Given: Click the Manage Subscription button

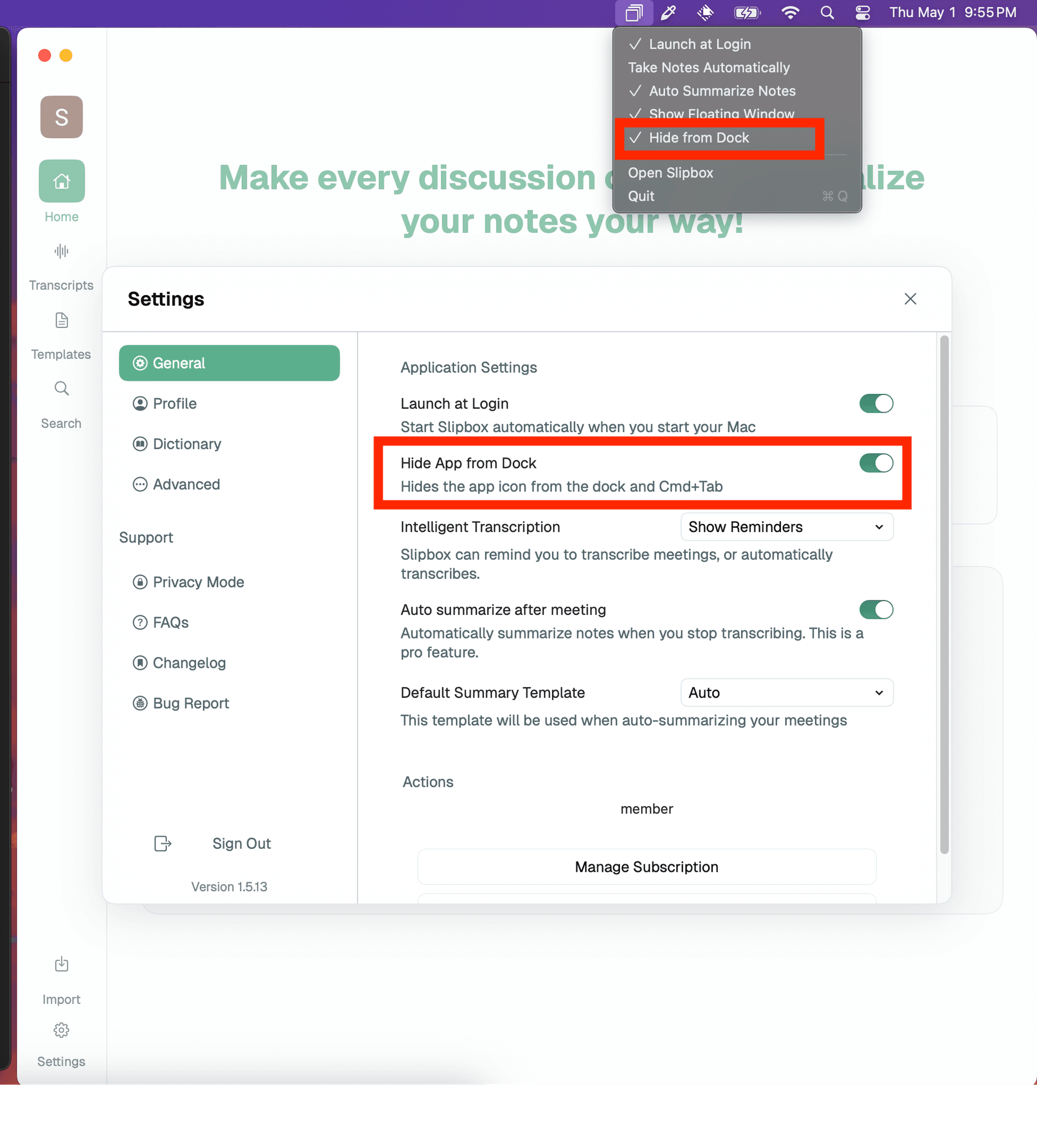Looking at the screenshot, I should point(647,867).
